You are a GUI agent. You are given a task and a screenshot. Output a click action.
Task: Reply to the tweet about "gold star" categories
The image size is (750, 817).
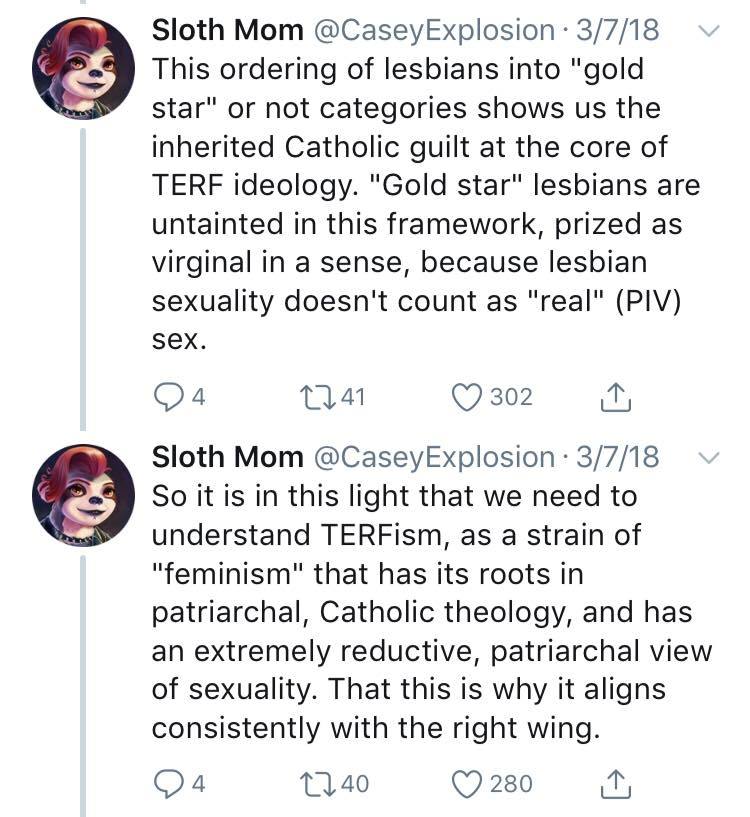167,397
